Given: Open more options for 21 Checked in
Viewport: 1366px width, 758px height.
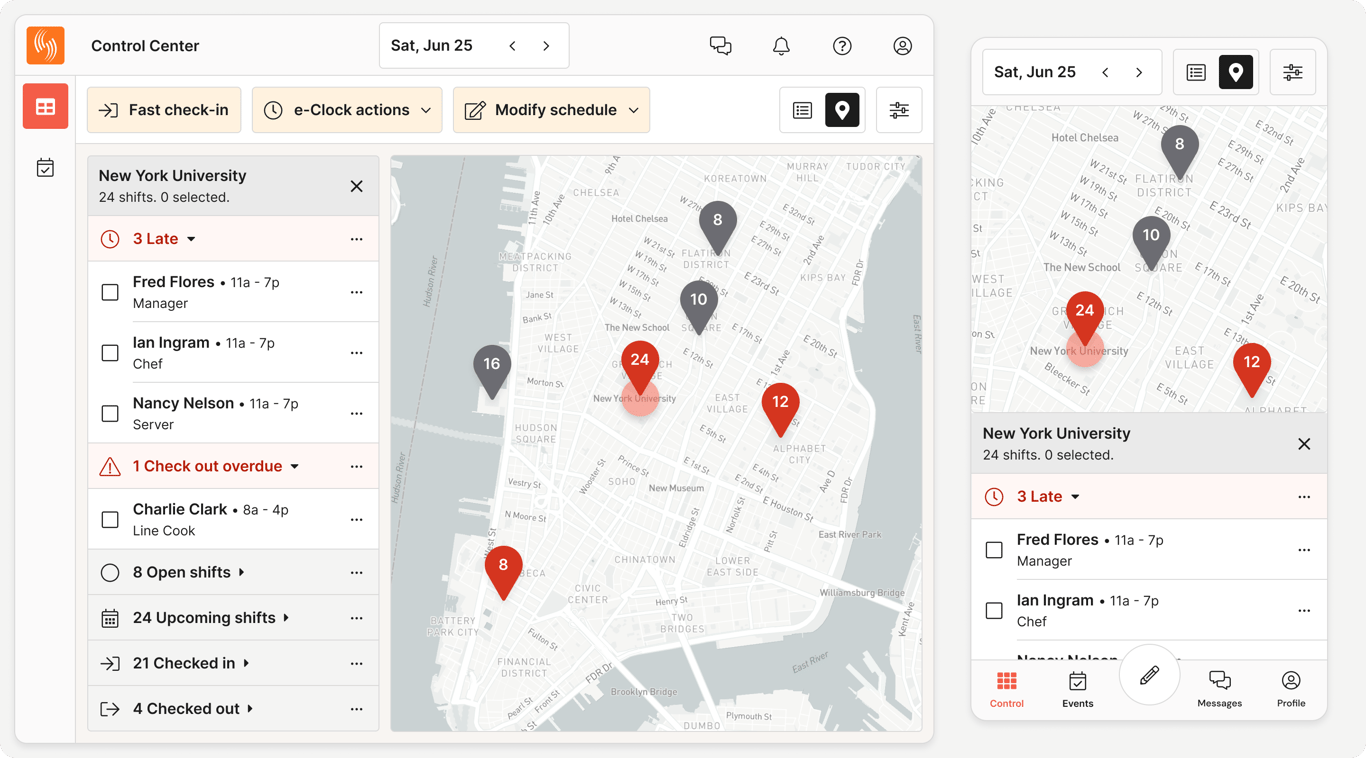Looking at the screenshot, I should [356, 663].
